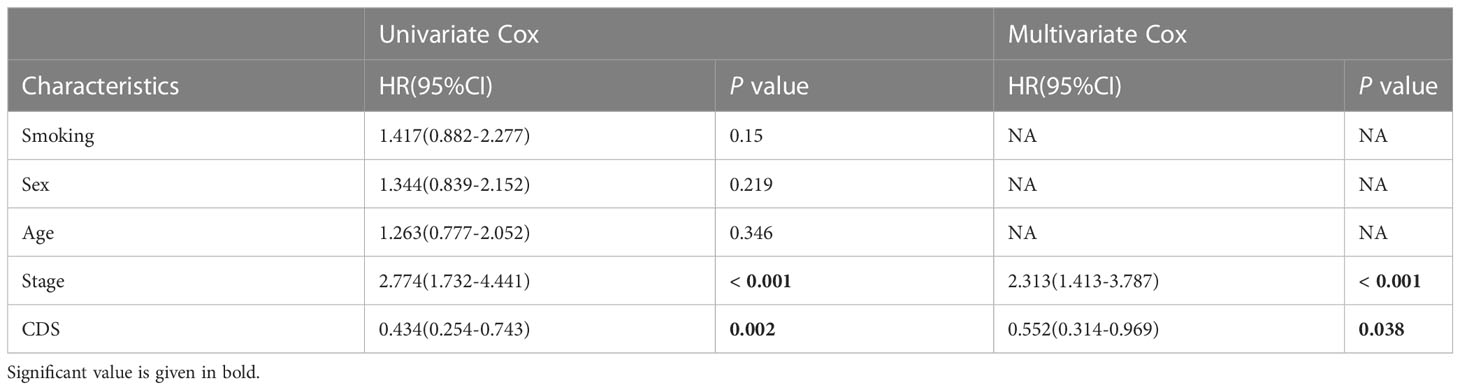Image resolution: width=1460 pixels, height=390 pixels.
Task: Select the Age row label
Action: 37,233
